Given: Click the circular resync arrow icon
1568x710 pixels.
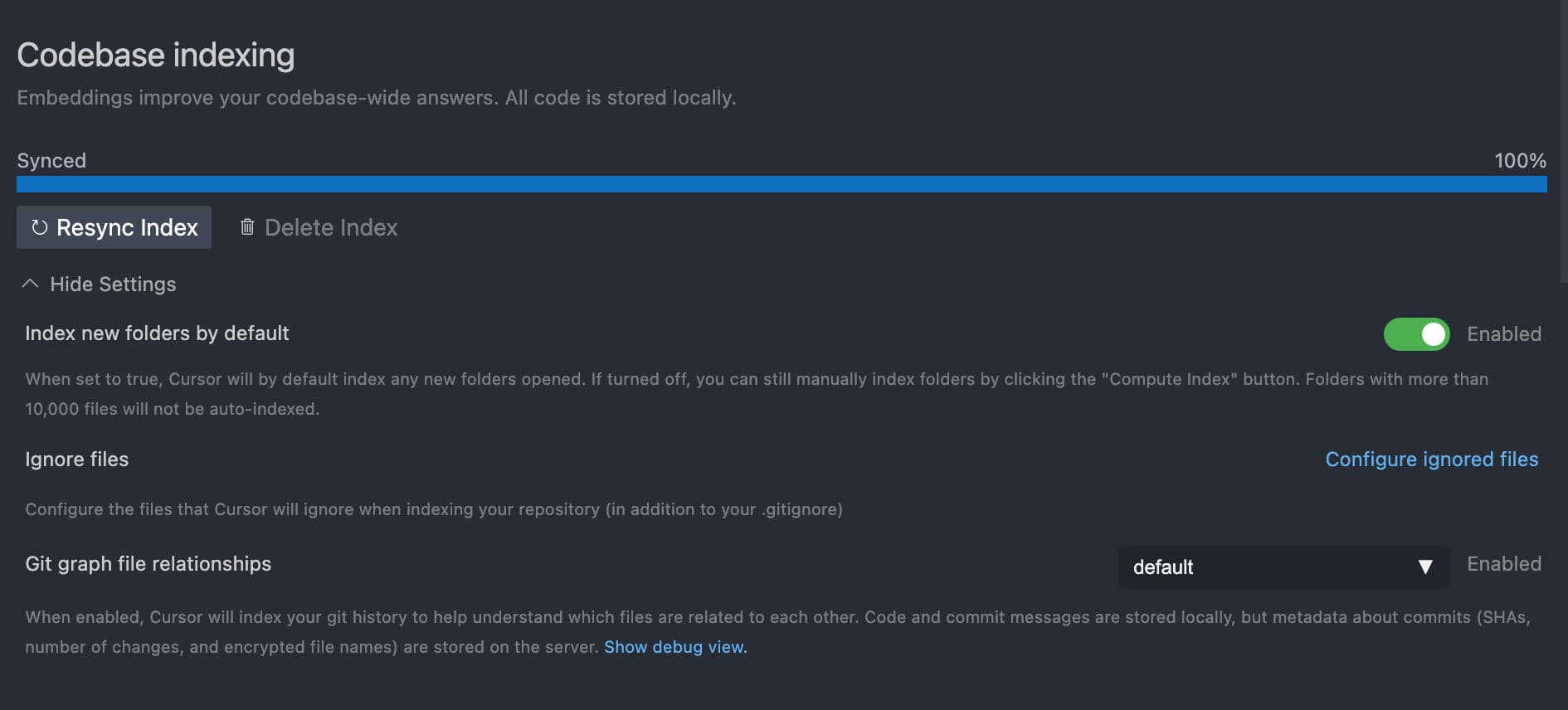Looking at the screenshot, I should (39, 227).
